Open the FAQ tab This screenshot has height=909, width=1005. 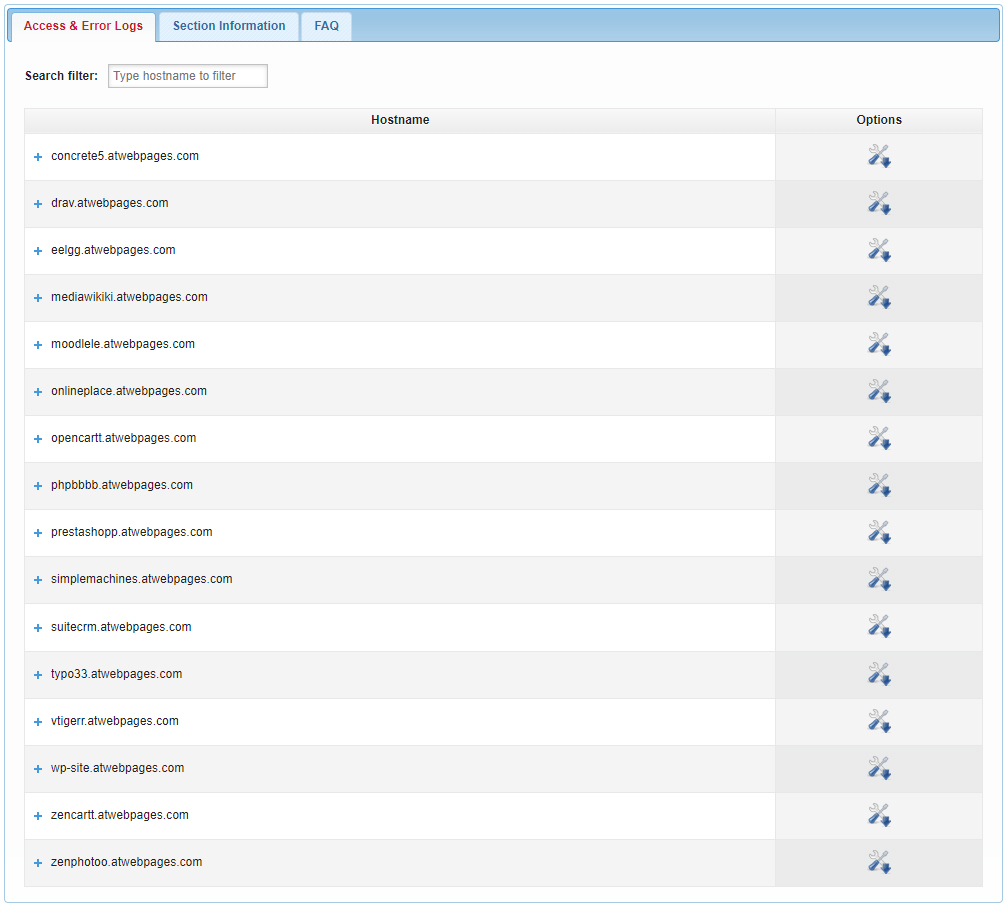coord(326,27)
